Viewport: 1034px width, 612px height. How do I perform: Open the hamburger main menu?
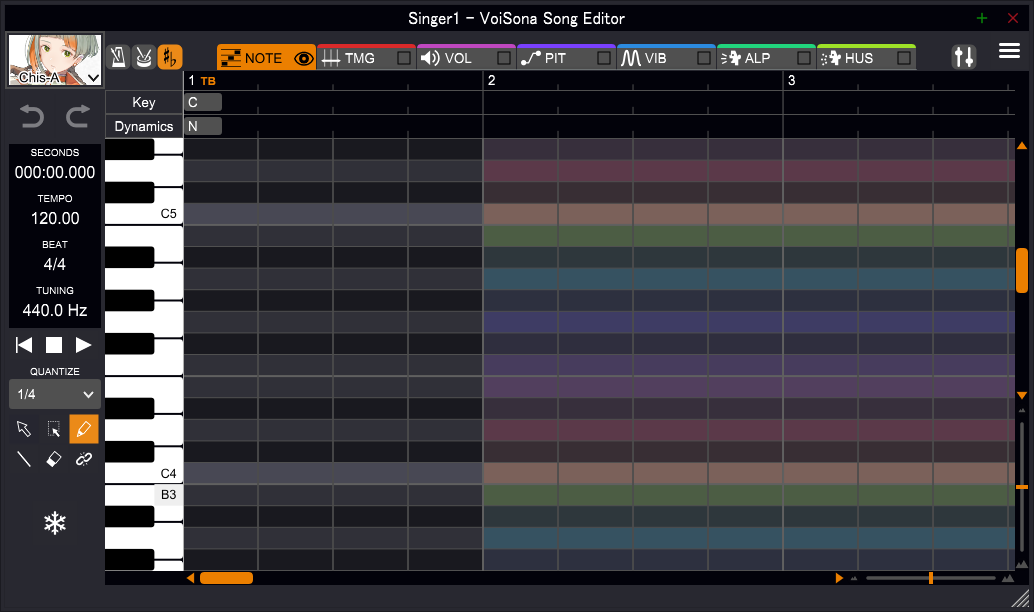(x=1009, y=51)
